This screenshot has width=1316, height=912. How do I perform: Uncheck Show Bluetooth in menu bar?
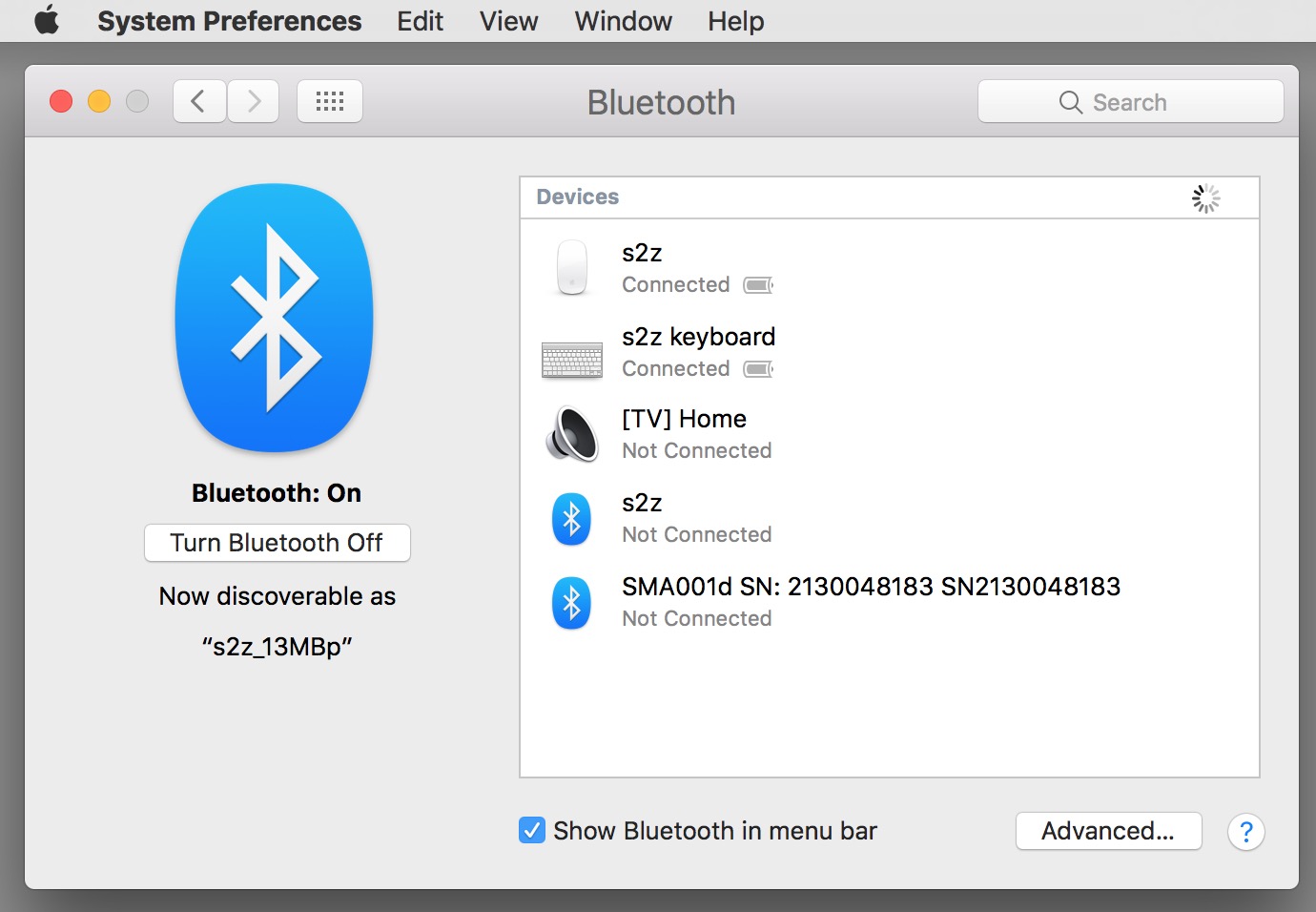[532, 831]
